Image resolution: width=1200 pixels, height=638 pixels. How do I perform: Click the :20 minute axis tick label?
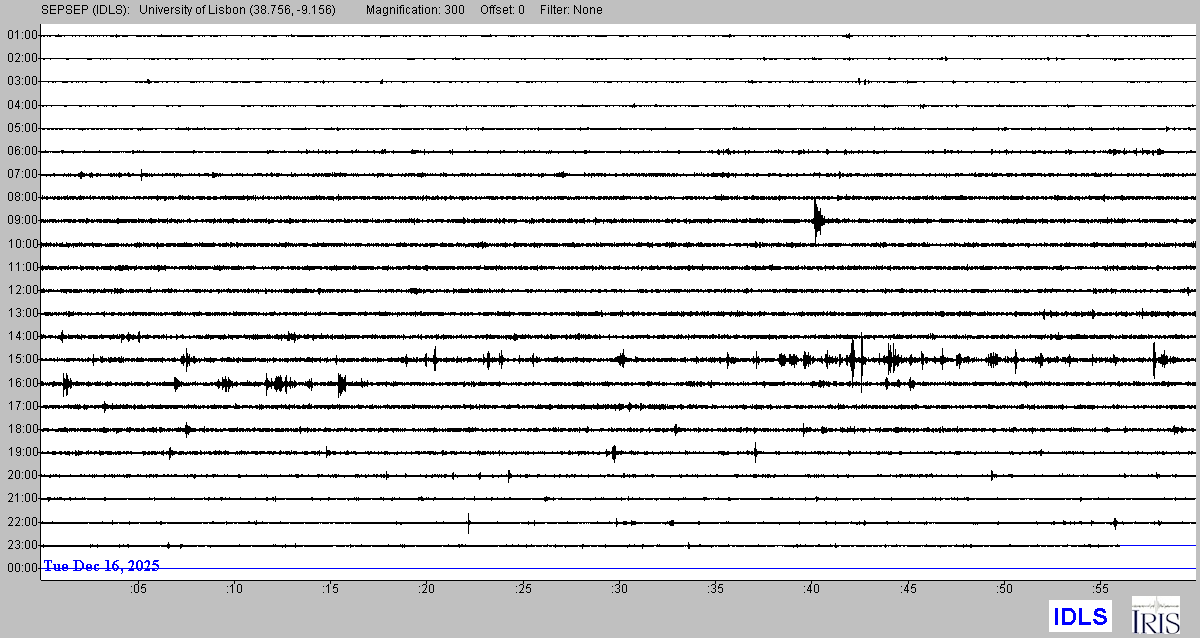(427, 589)
